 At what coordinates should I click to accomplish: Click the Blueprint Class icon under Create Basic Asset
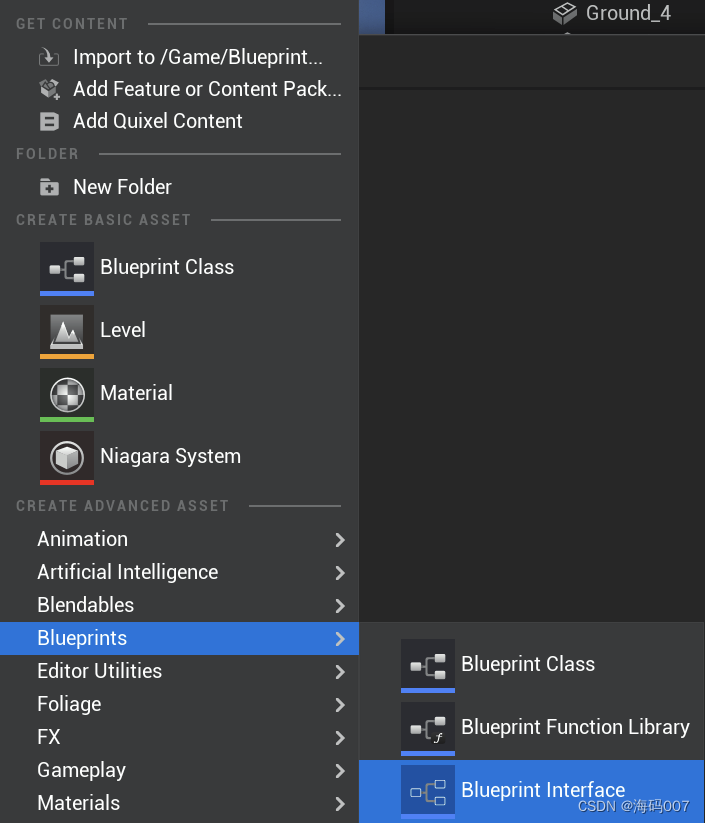67,269
